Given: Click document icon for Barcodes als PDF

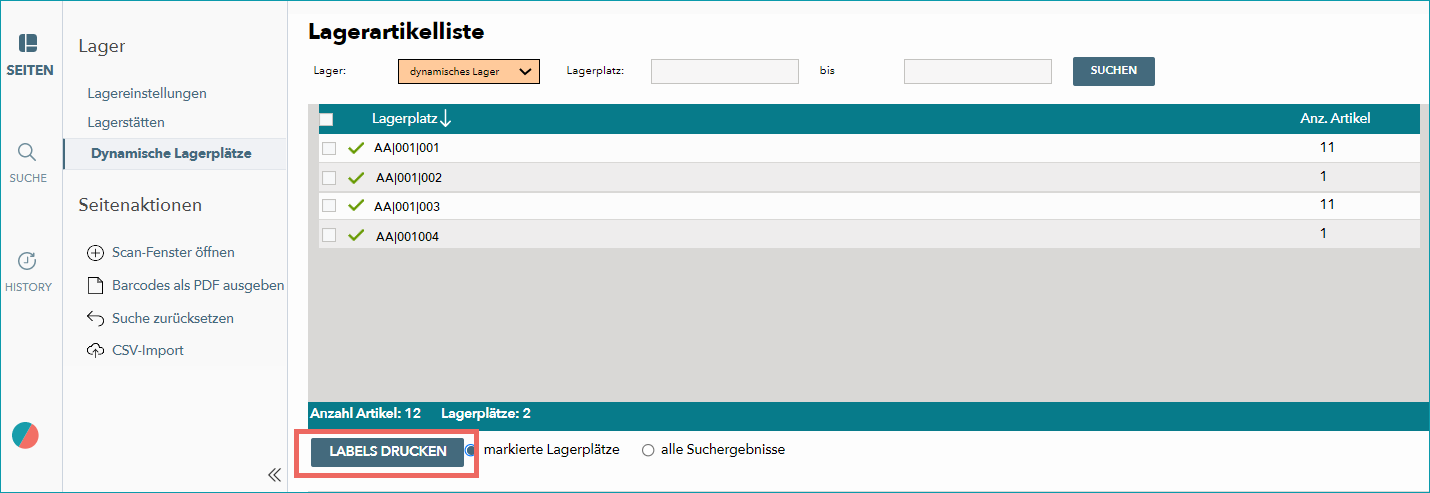Looking at the screenshot, I should point(96,286).
